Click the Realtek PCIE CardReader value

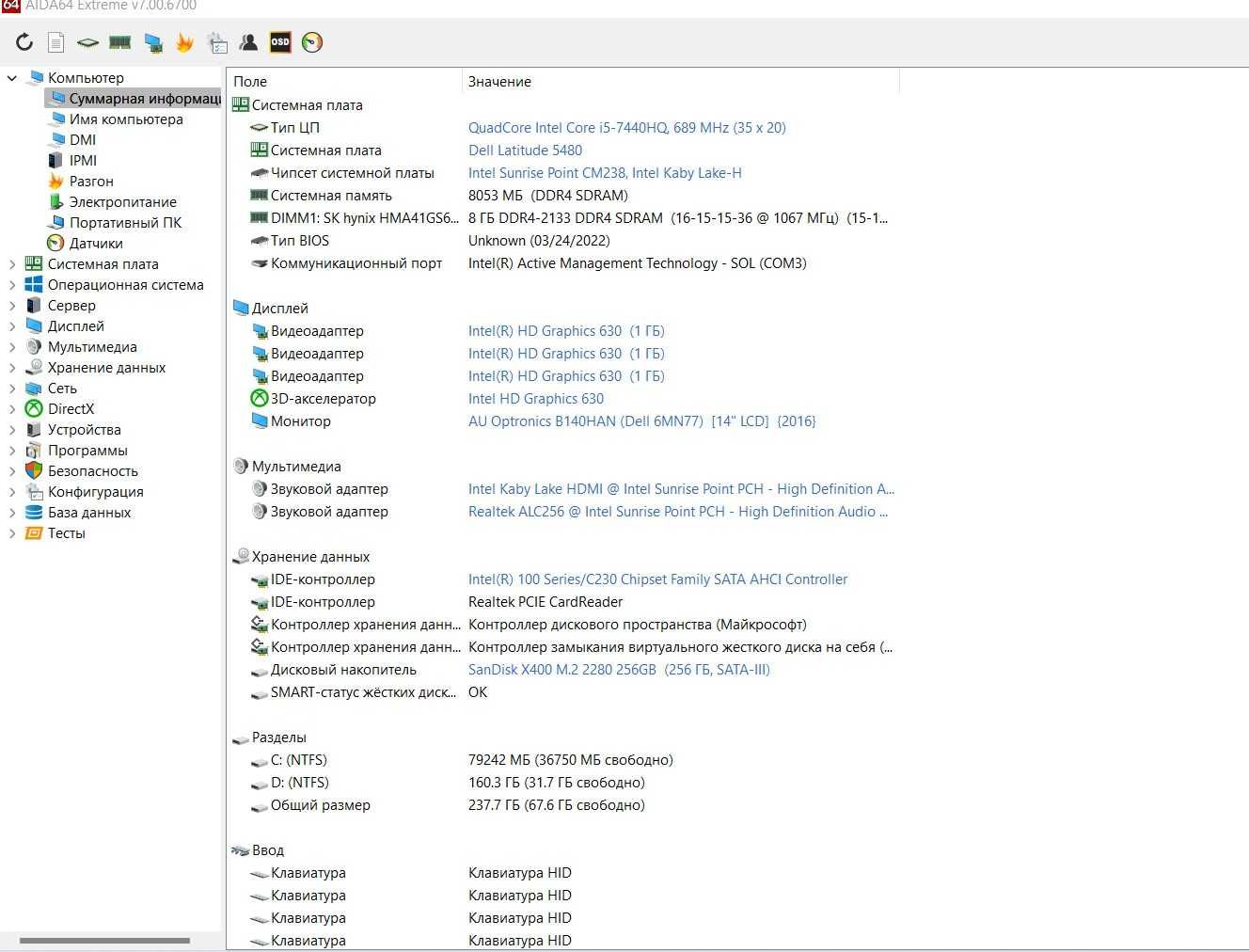click(545, 602)
